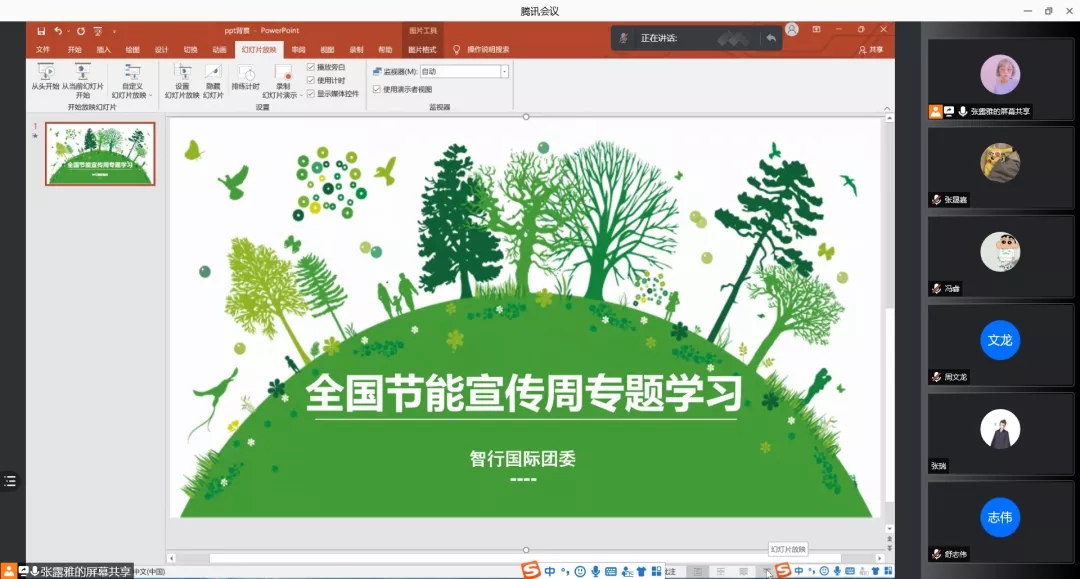This screenshot has width=1080, height=579.
Task: Open the Picture Format tab (图片格式)
Action: pyautogui.click(x=422, y=49)
